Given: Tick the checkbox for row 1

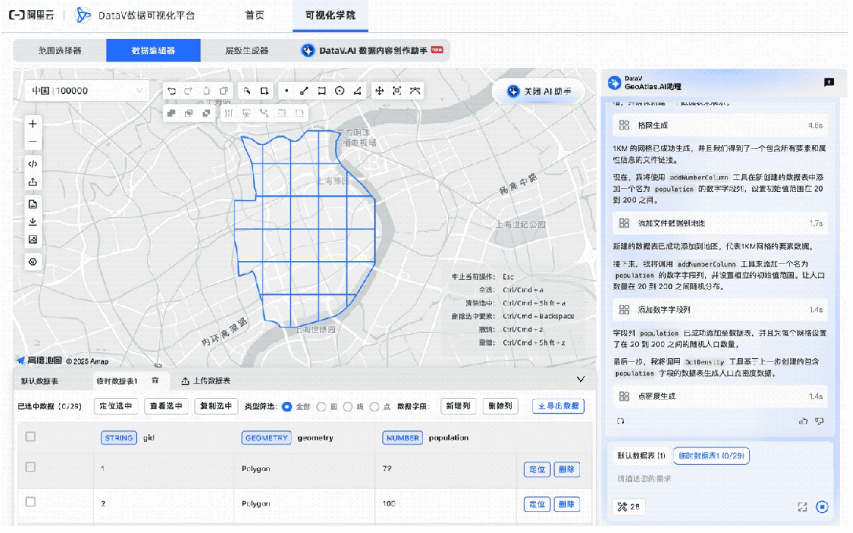Looking at the screenshot, I should point(30,467).
